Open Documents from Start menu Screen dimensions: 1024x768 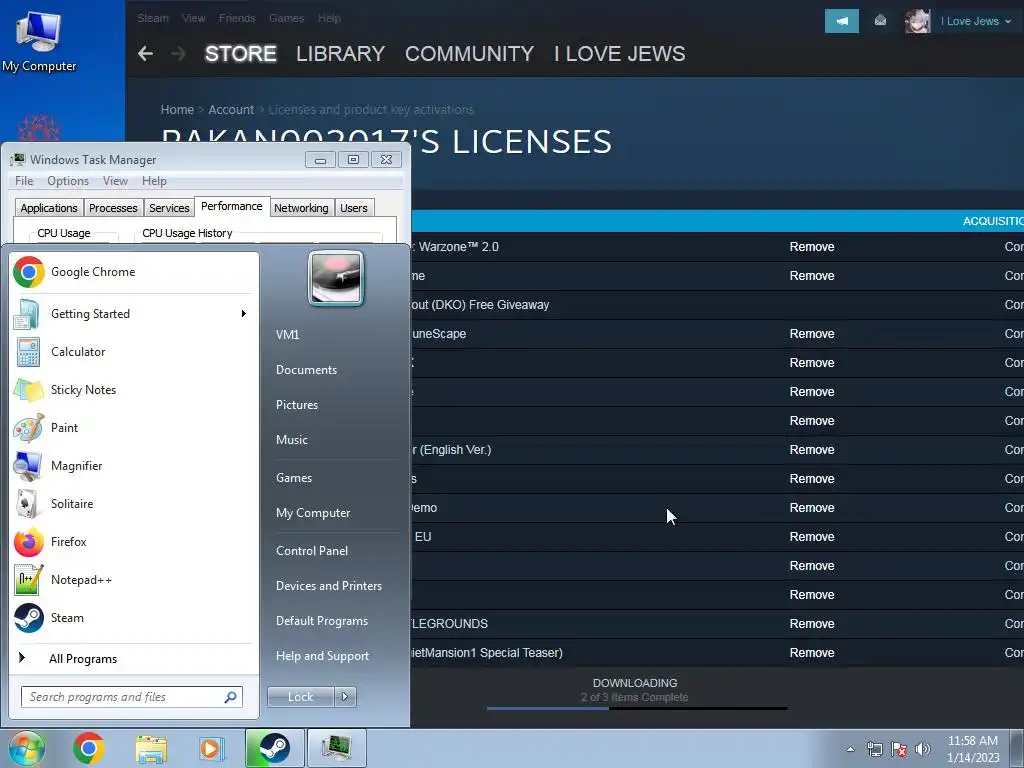(x=306, y=370)
